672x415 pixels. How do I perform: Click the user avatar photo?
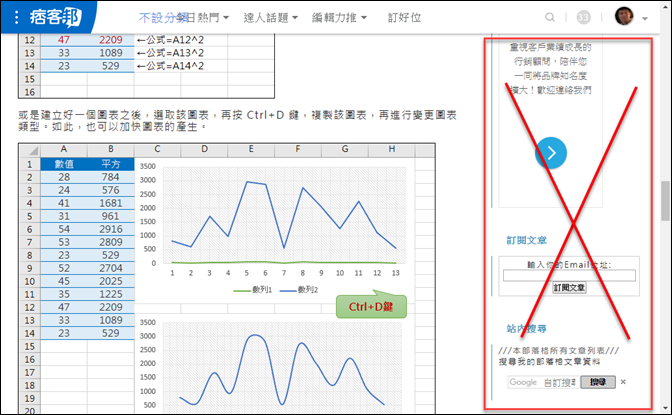pos(624,16)
